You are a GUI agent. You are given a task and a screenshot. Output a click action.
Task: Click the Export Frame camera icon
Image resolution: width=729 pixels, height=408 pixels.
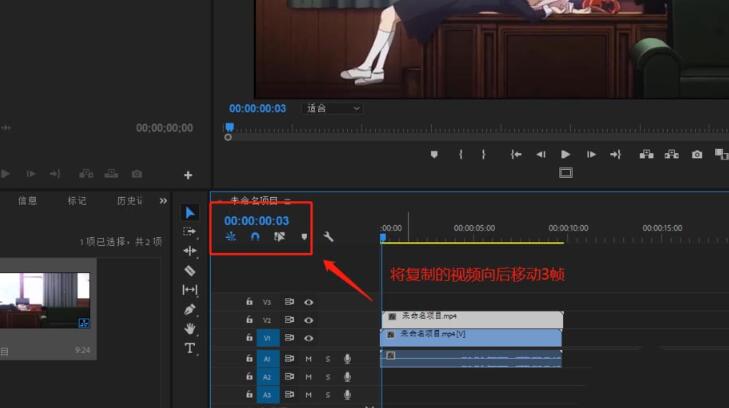697,154
